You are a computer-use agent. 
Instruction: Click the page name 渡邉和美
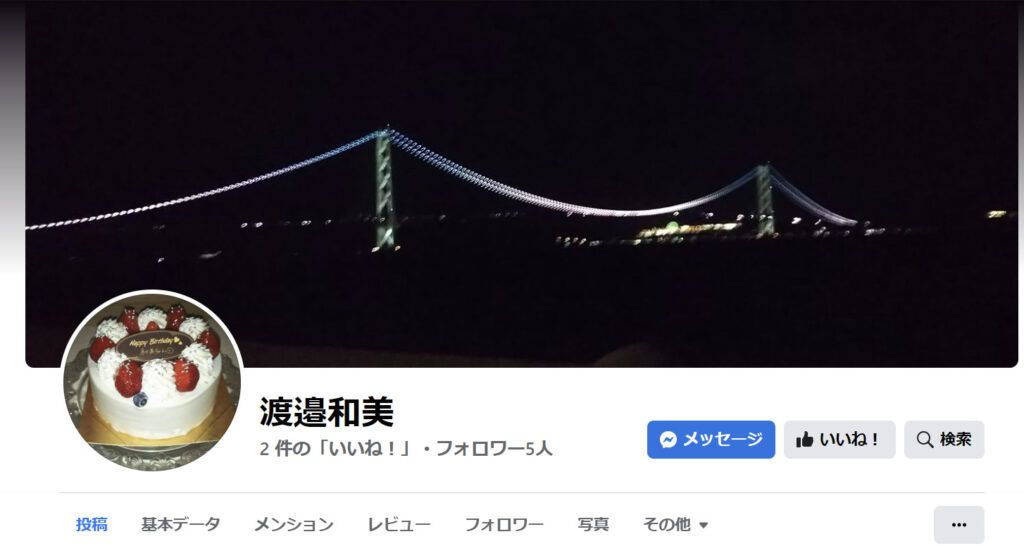[327, 412]
